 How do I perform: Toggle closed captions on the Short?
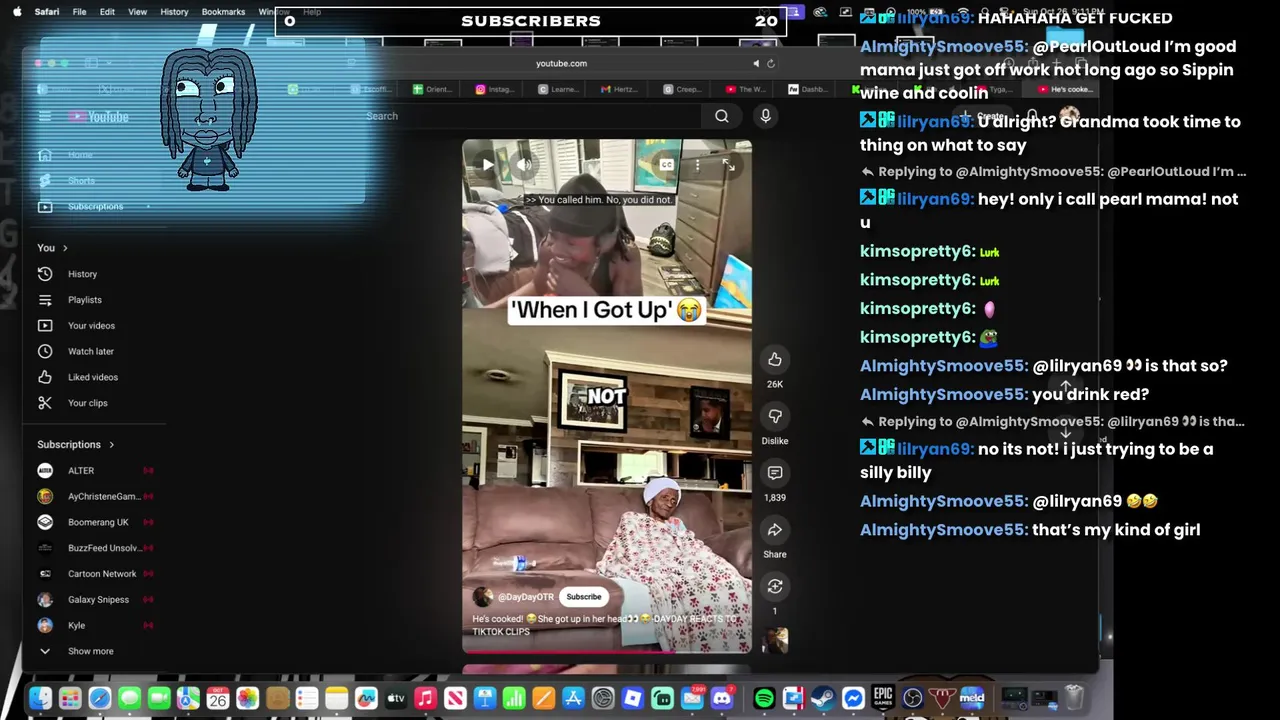(666, 165)
